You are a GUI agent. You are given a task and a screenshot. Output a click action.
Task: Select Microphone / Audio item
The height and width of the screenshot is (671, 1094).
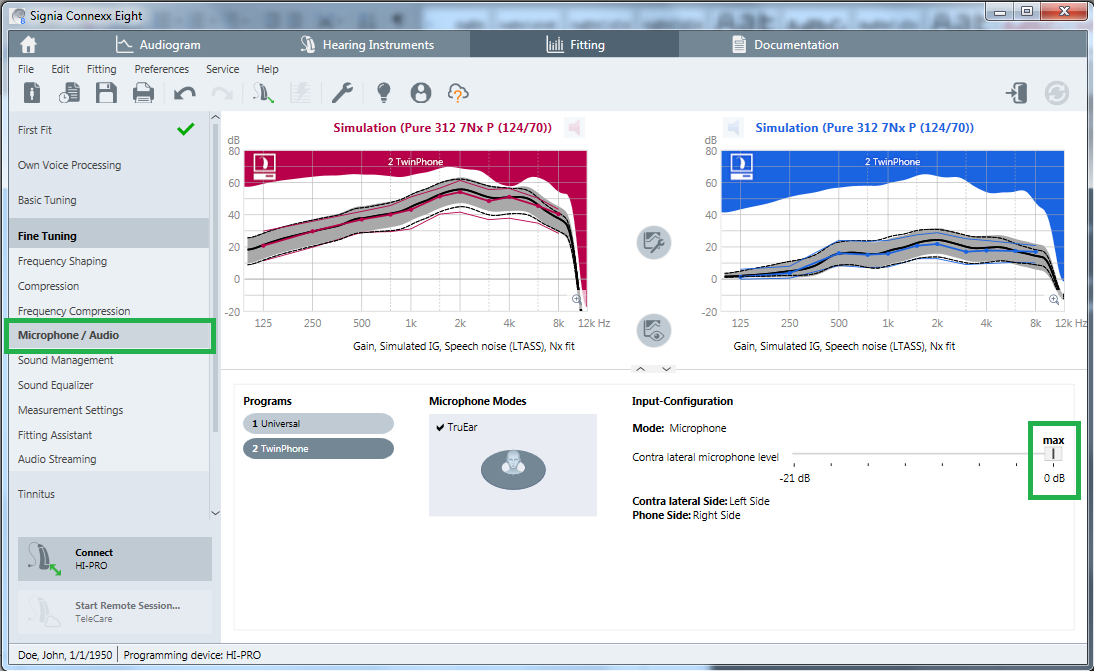point(109,336)
